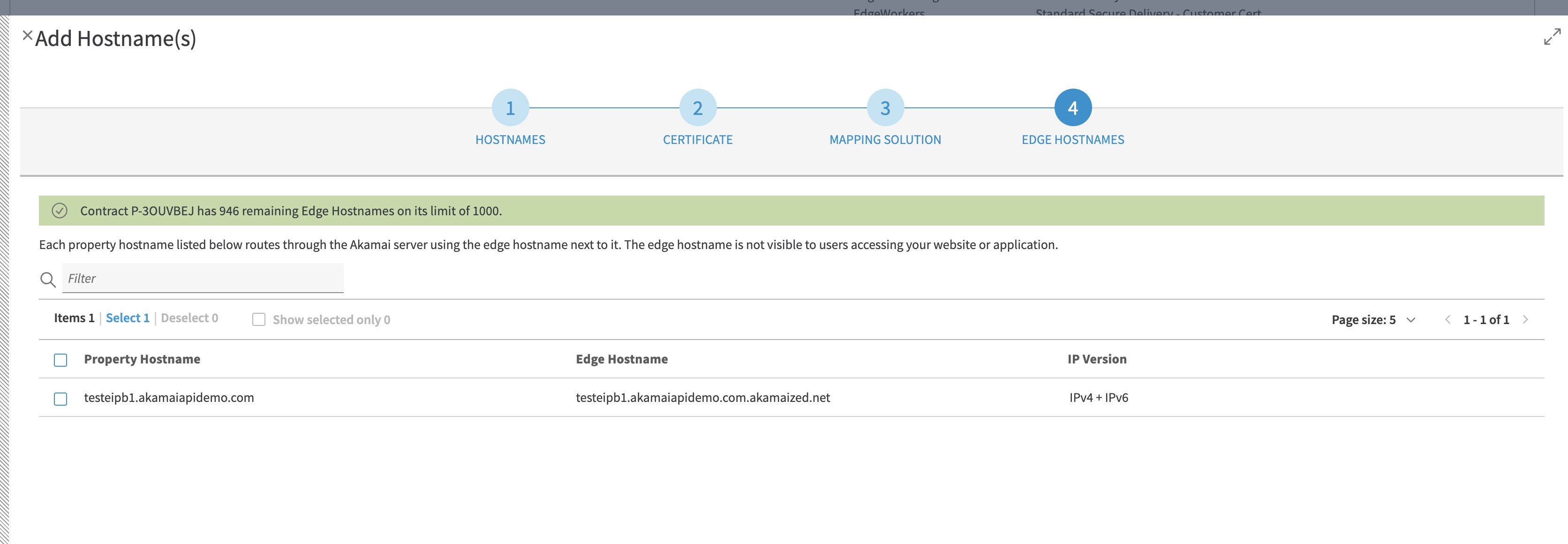The height and width of the screenshot is (544, 1568).
Task: Check testeipb1.akamaiapidemo.com row checkbox
Action: [x=60, y=399]
